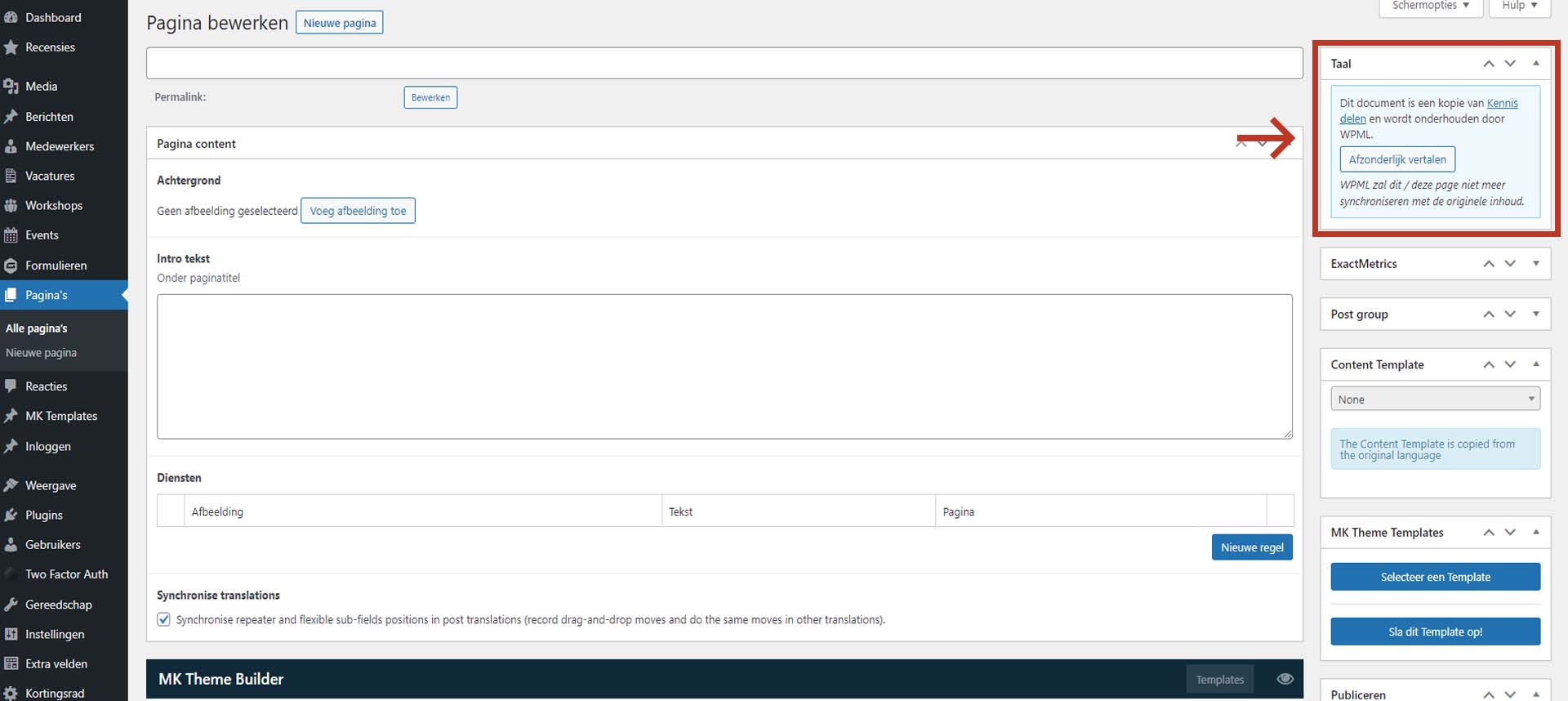Move Publiceren panel up
Viewport: 1568px width, 701px height.
coord(1489,694)
